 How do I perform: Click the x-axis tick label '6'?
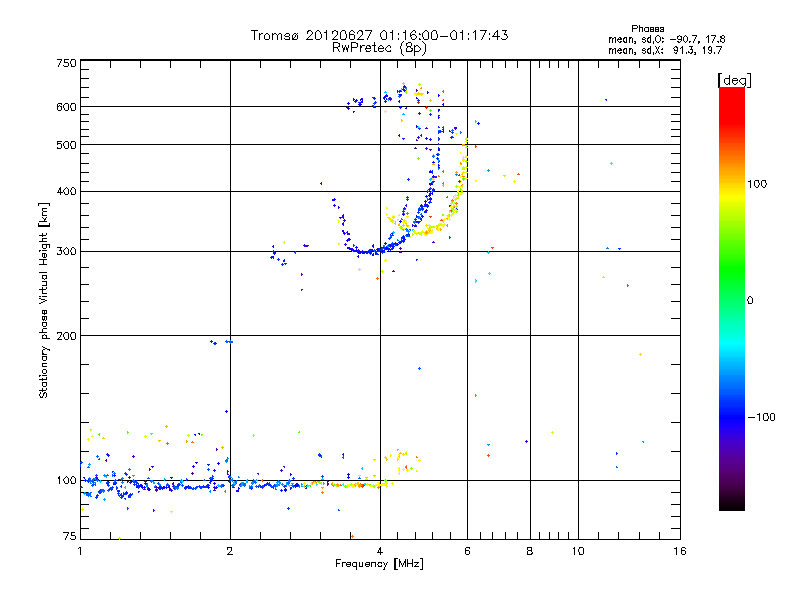coord(467,551)
